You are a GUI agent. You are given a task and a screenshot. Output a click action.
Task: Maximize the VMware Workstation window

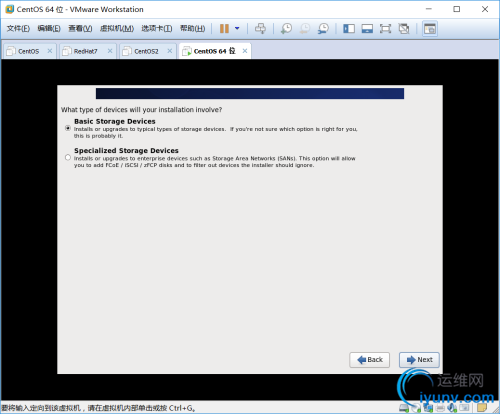(x=457, y=9)
